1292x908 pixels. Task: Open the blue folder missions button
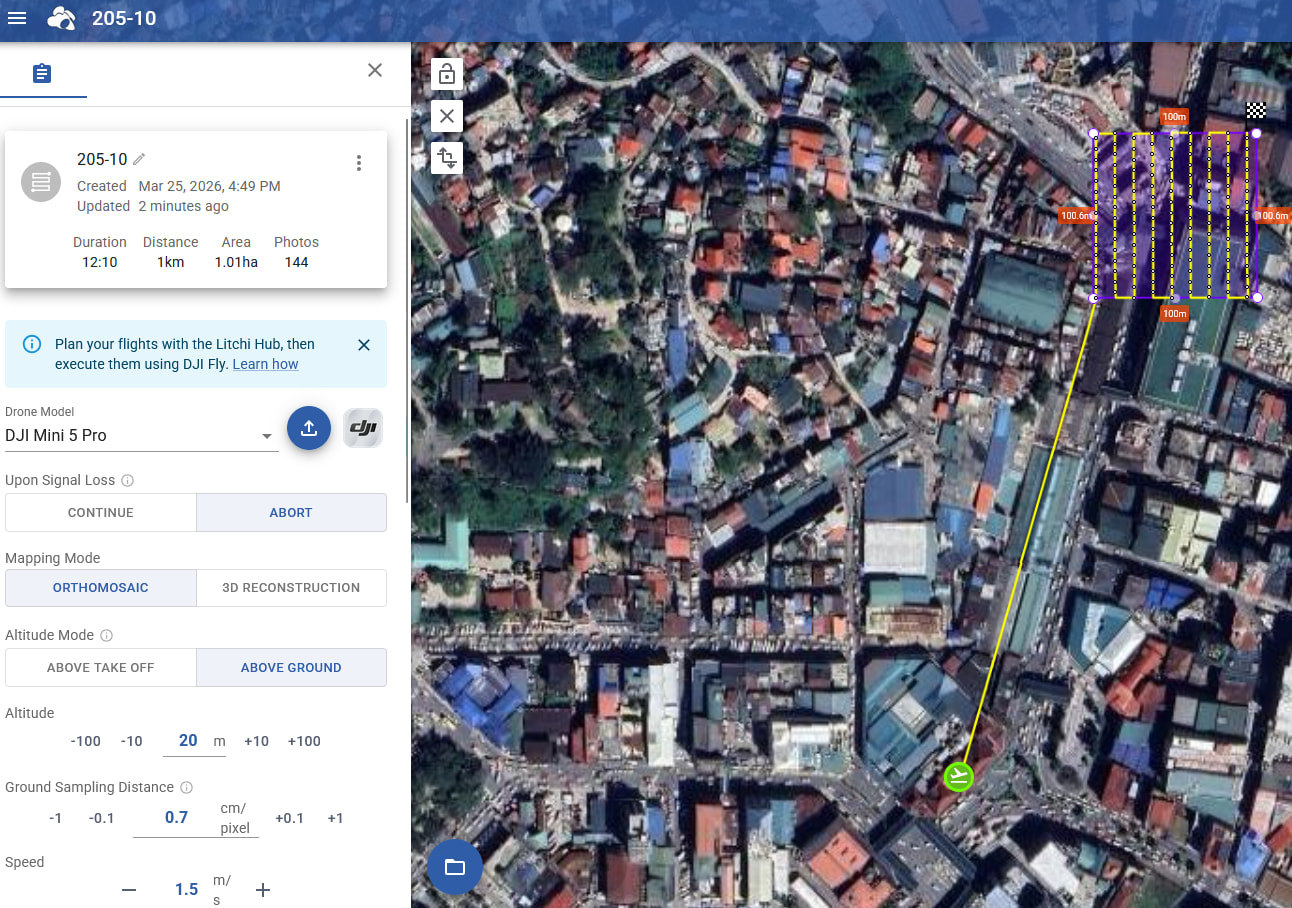click(x=455, y=867)
